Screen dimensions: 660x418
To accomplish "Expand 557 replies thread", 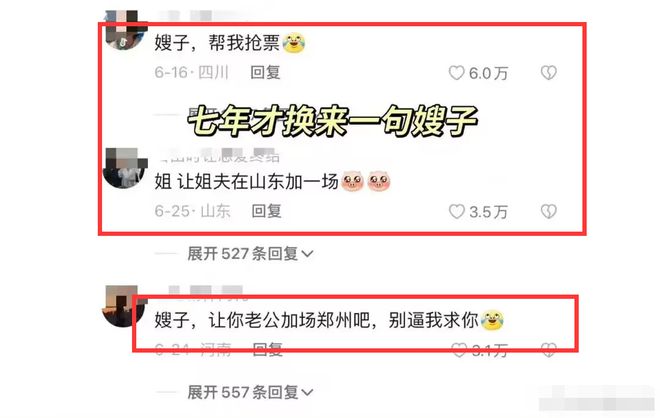I will click(250, 392).
